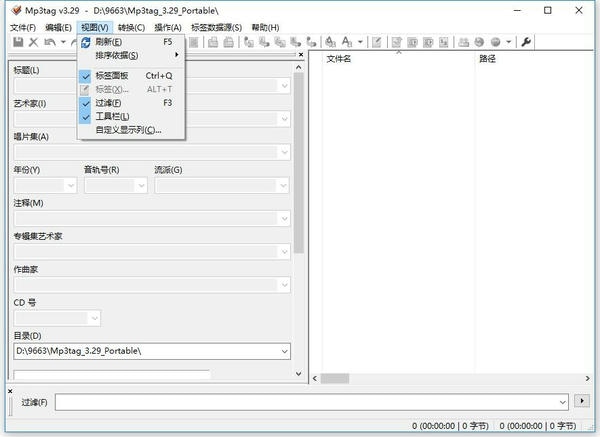Click the file list scroll-right arrow
Viewport: 600px width, 437px height.
tap(587, 378)
